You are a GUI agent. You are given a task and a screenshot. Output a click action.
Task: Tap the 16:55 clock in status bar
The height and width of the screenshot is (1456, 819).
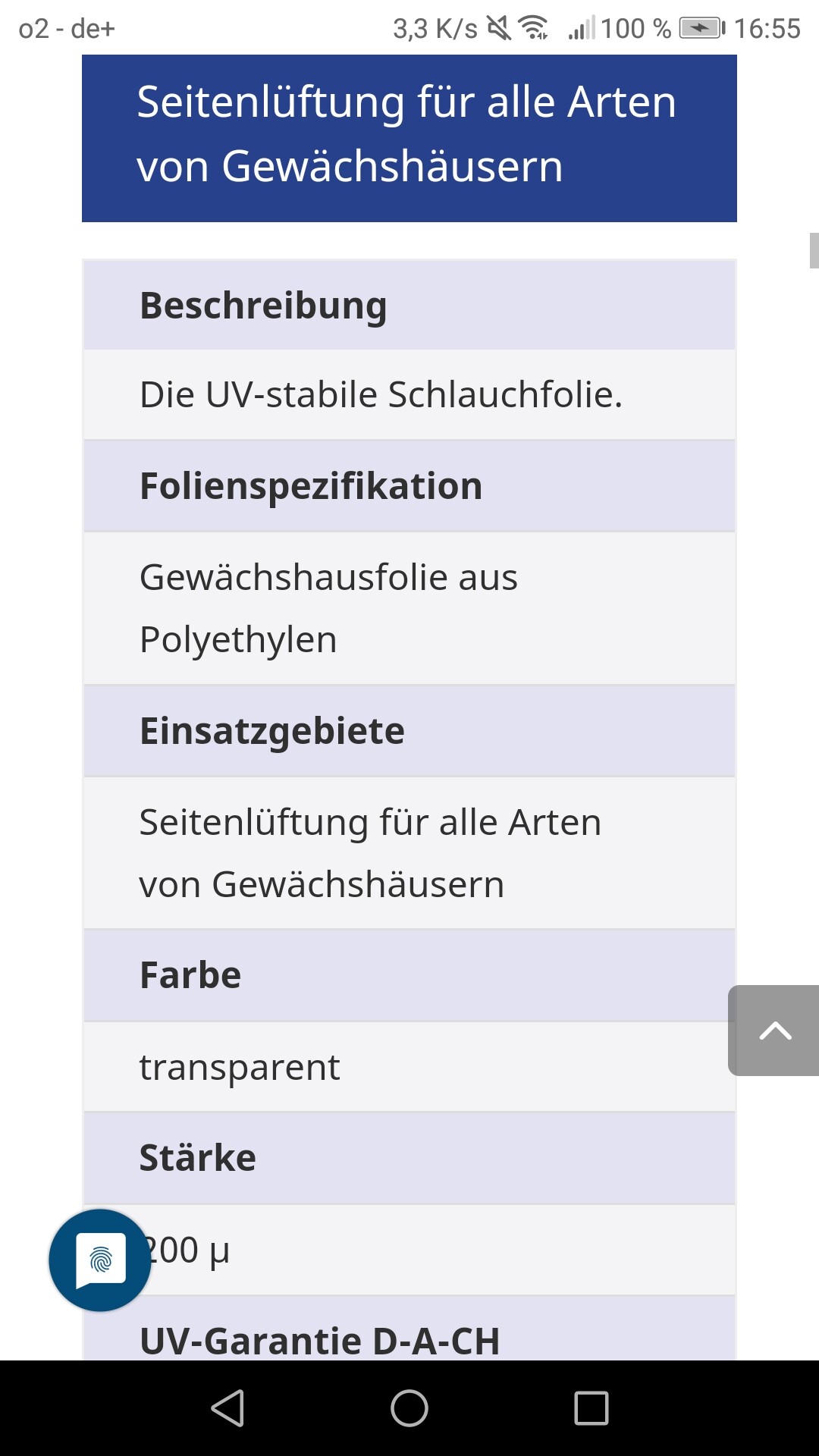pyautogui.click(x=767, y=29)
